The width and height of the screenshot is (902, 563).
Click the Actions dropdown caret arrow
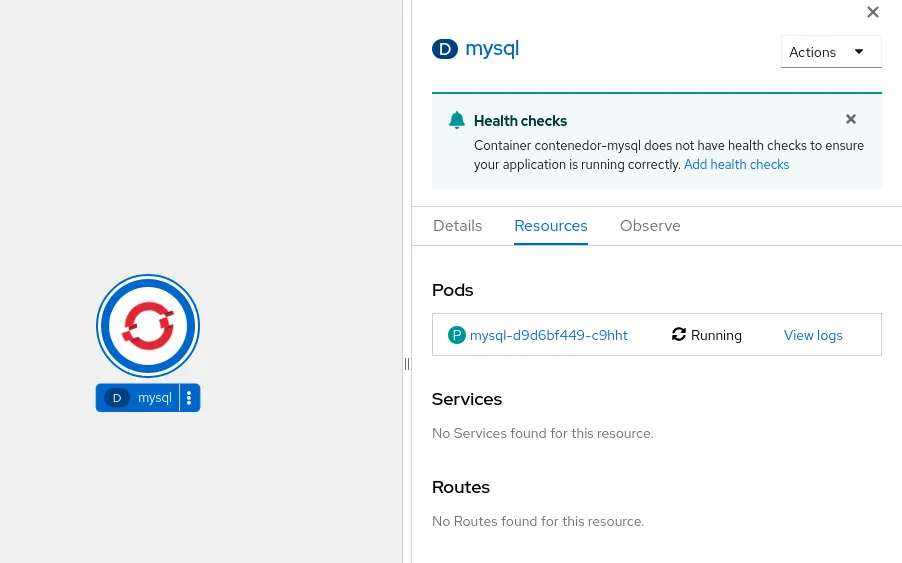pos(858,52)
